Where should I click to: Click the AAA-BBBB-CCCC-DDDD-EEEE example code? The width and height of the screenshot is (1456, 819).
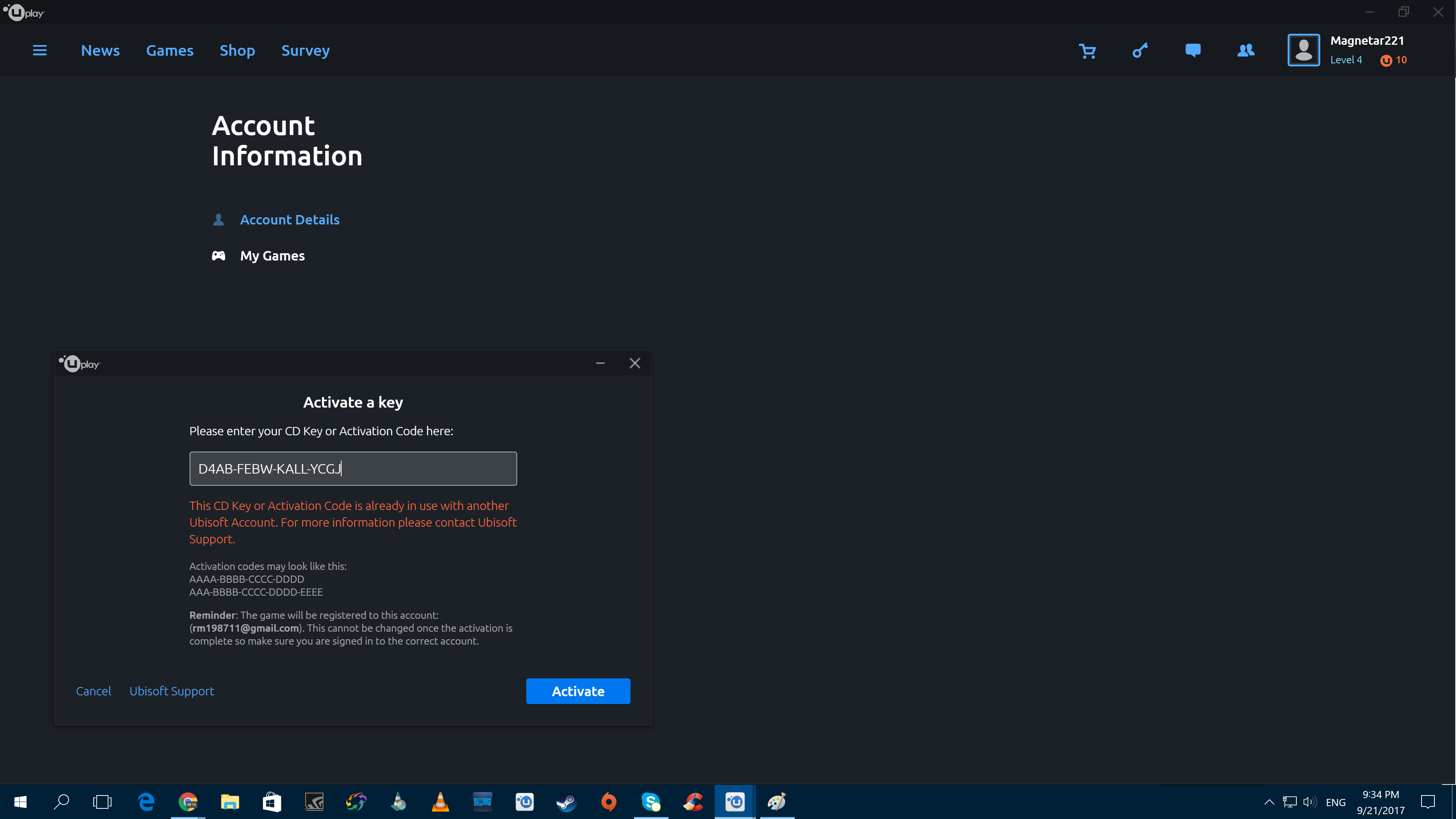click(x=256, y=592)
